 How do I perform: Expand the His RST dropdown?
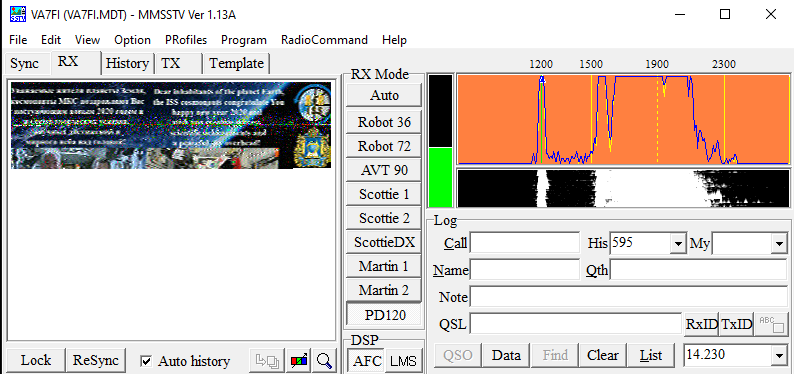(678, 244)
